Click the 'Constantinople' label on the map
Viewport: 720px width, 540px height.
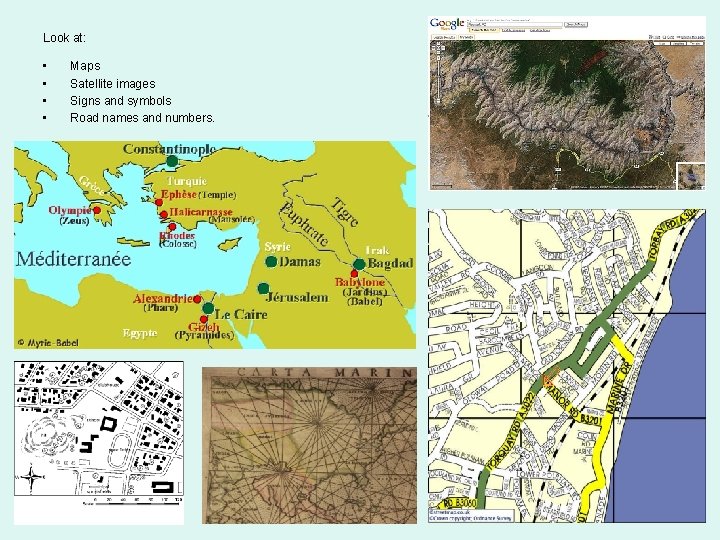point(169,149)
